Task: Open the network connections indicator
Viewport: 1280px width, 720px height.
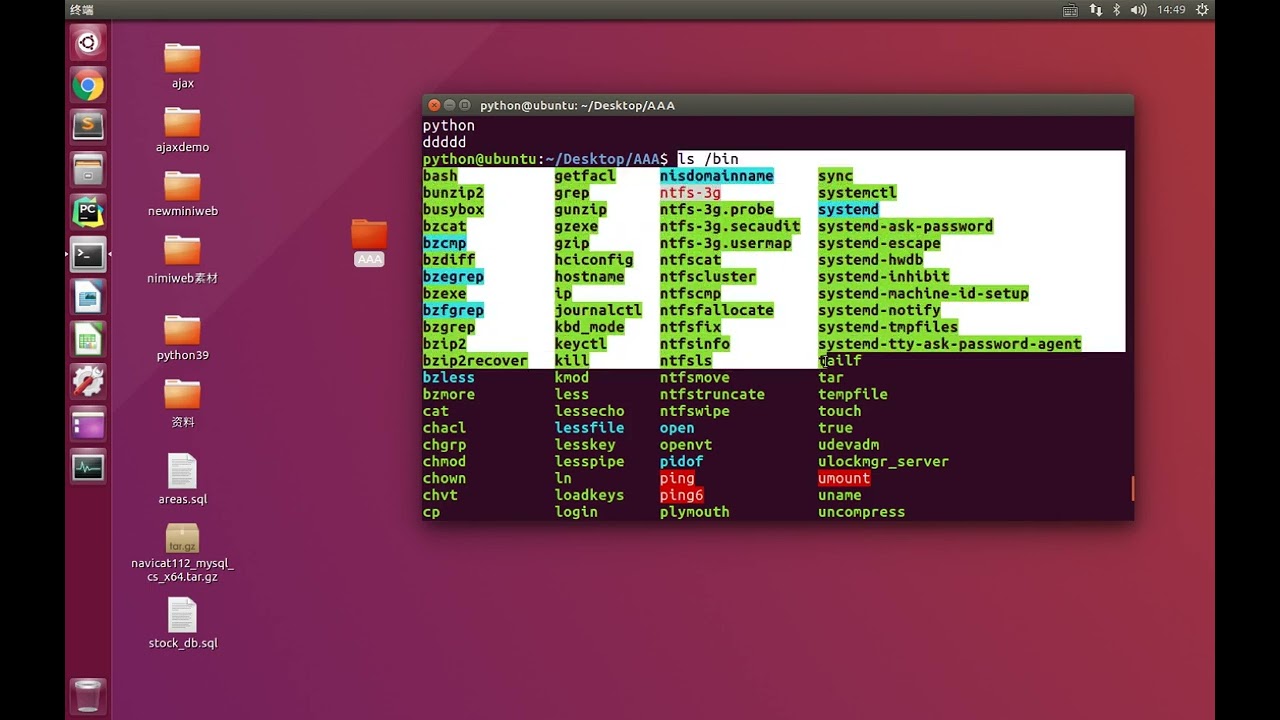Action: pyautogui.click(x=1096, y=10)
